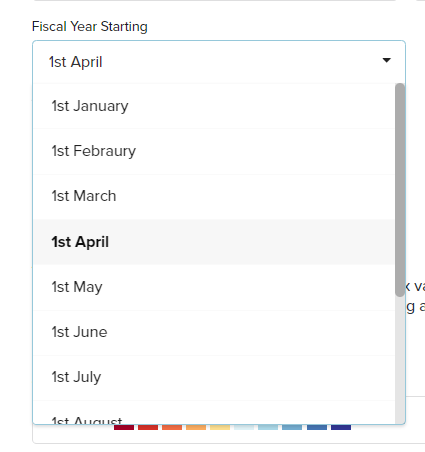Open the Fiscal Year Starting dropdown
Screen dimensions: 425x452
click(x=219, y=62)
